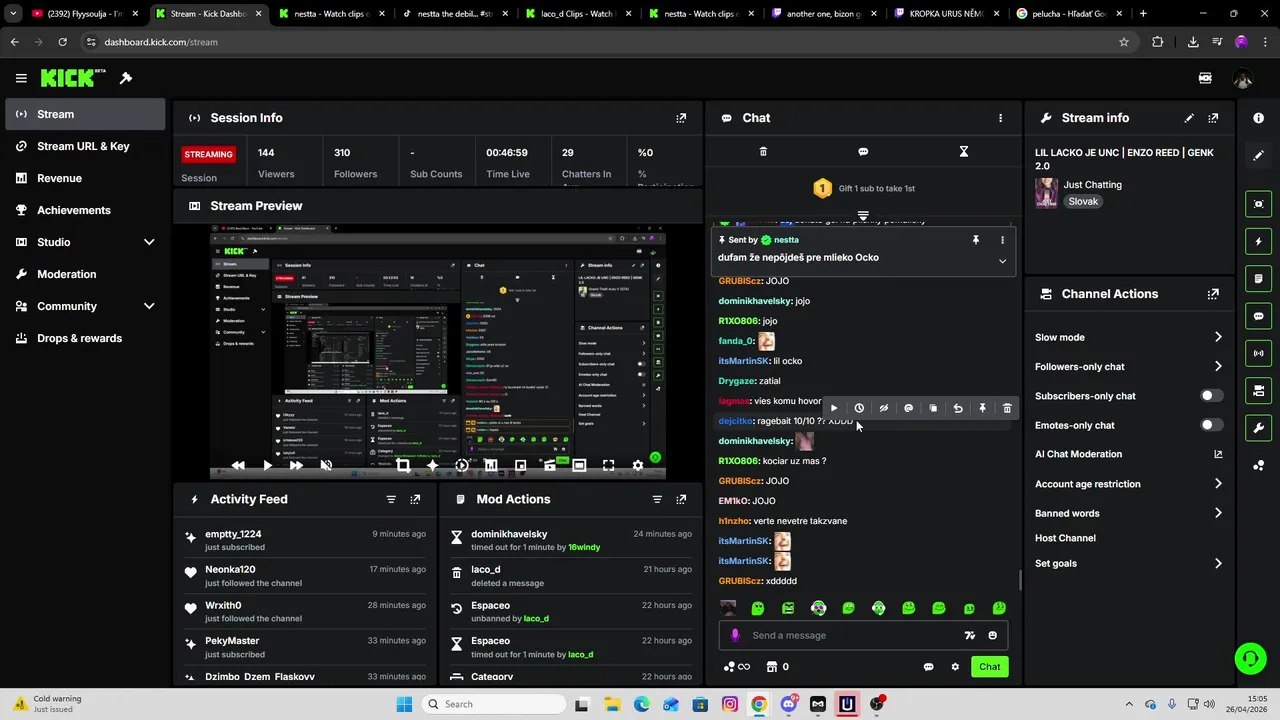Click the wrench icon in right rail
This screenshot has width=1280, height=720.
(x=1258, y=428)
